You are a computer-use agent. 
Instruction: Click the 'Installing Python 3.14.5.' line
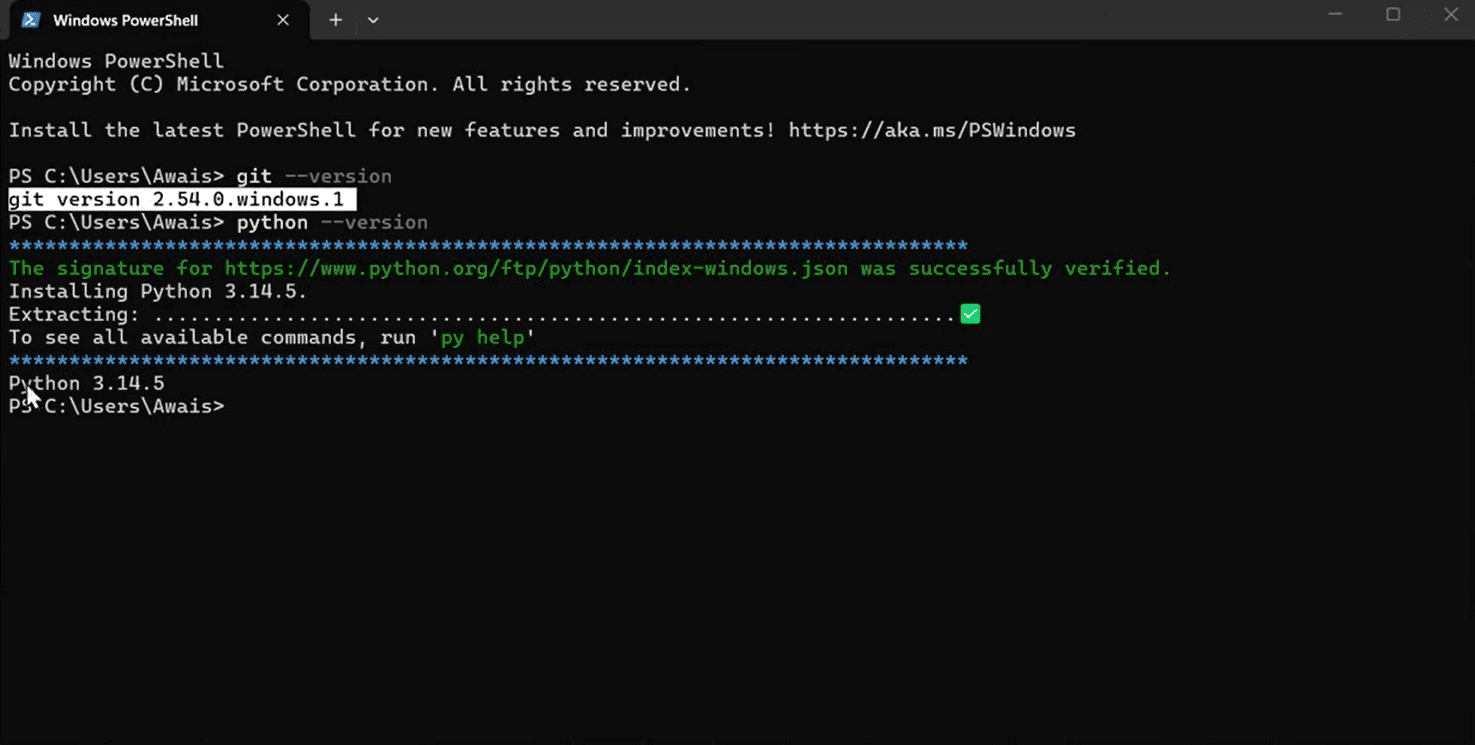158,291
